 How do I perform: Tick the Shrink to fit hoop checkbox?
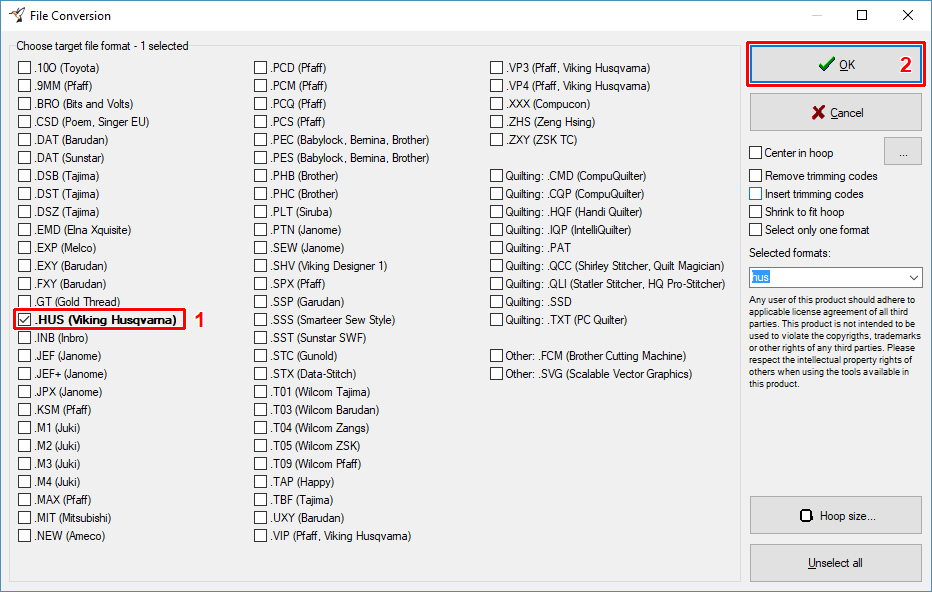pyautogui.click(x=755, y=212)
